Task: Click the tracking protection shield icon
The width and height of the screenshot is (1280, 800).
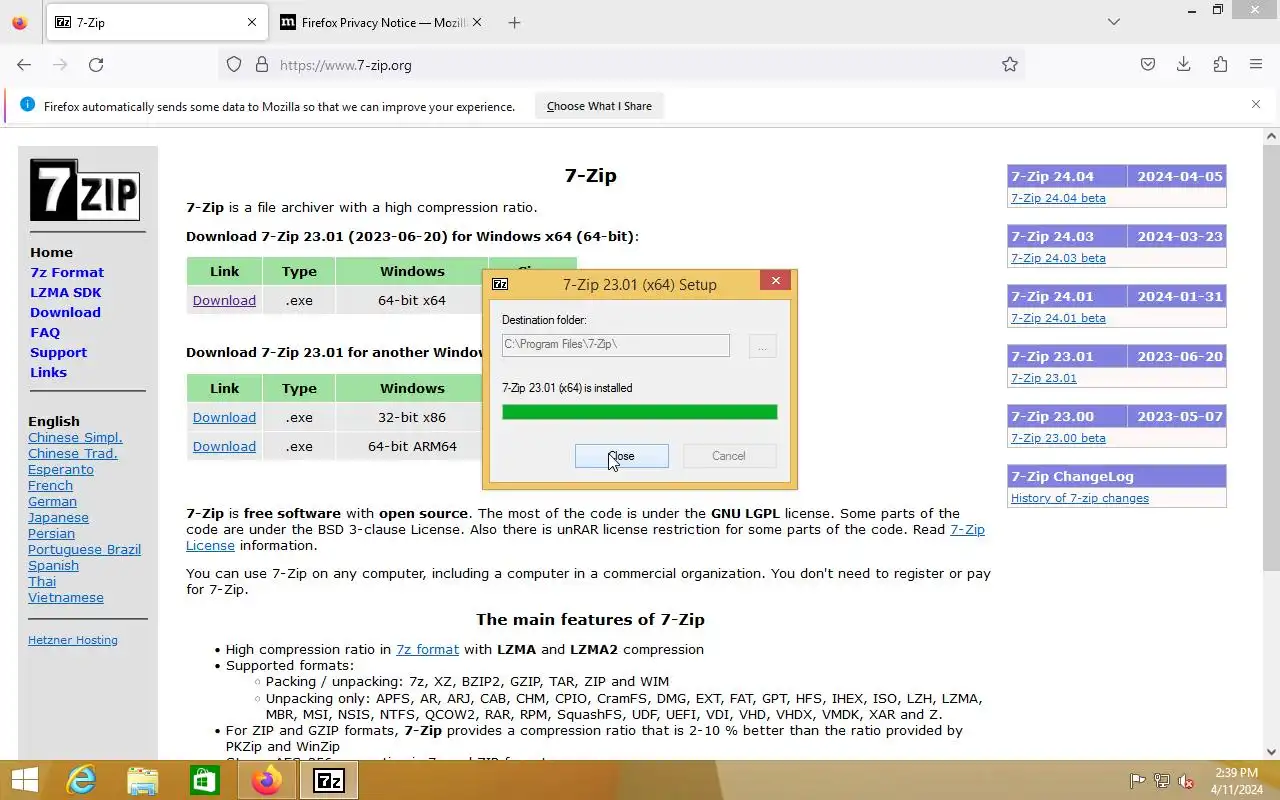Action: 234,64
